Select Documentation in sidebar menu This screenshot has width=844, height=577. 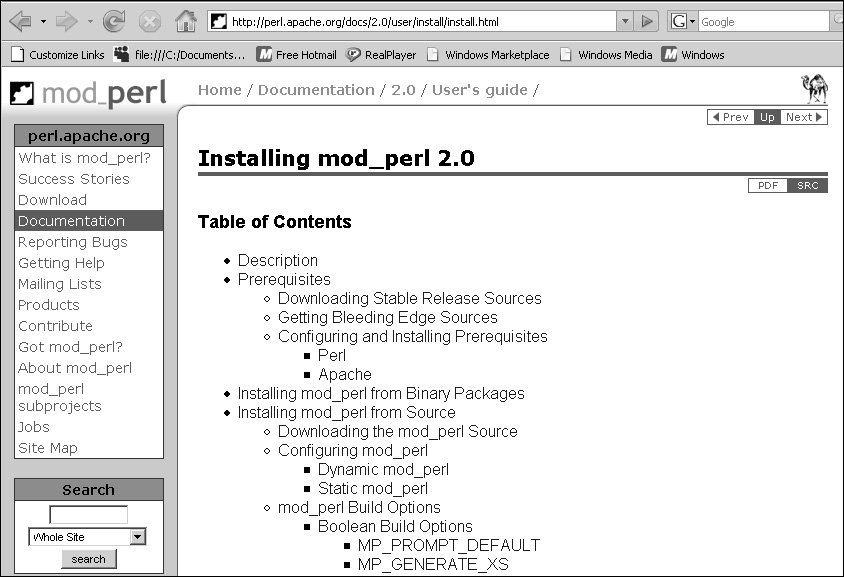[x=89, y=221]
